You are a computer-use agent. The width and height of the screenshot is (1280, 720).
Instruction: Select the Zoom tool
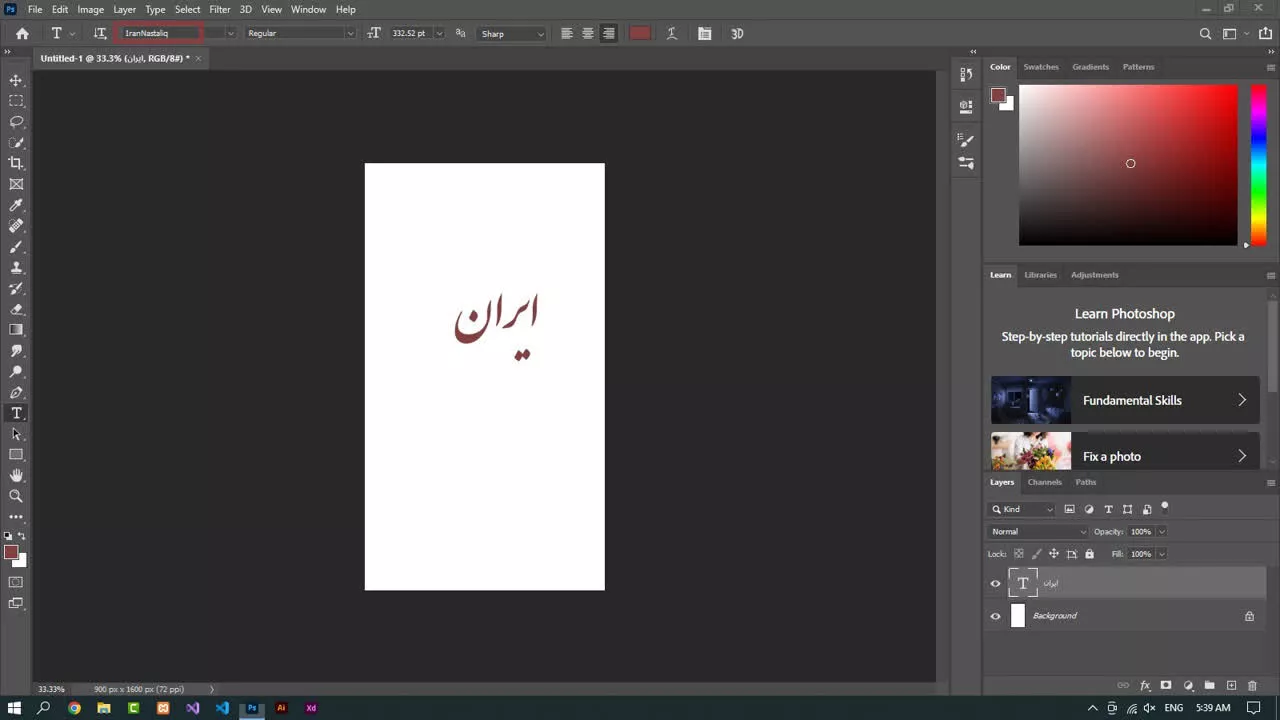16,496
